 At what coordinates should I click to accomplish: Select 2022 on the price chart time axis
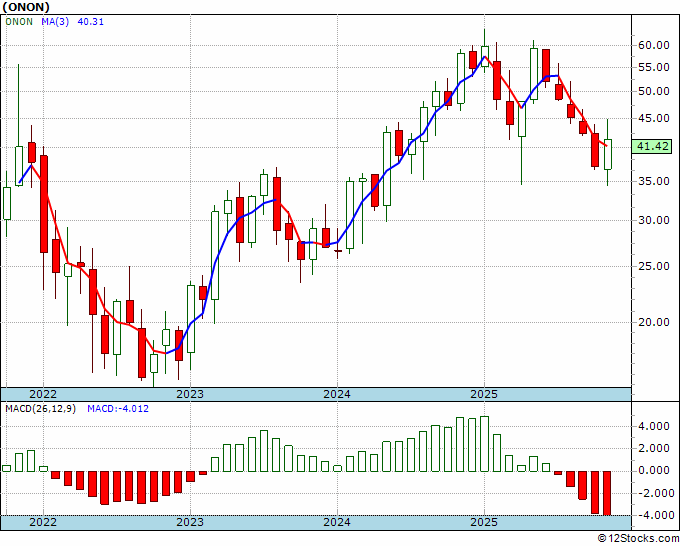43,394
